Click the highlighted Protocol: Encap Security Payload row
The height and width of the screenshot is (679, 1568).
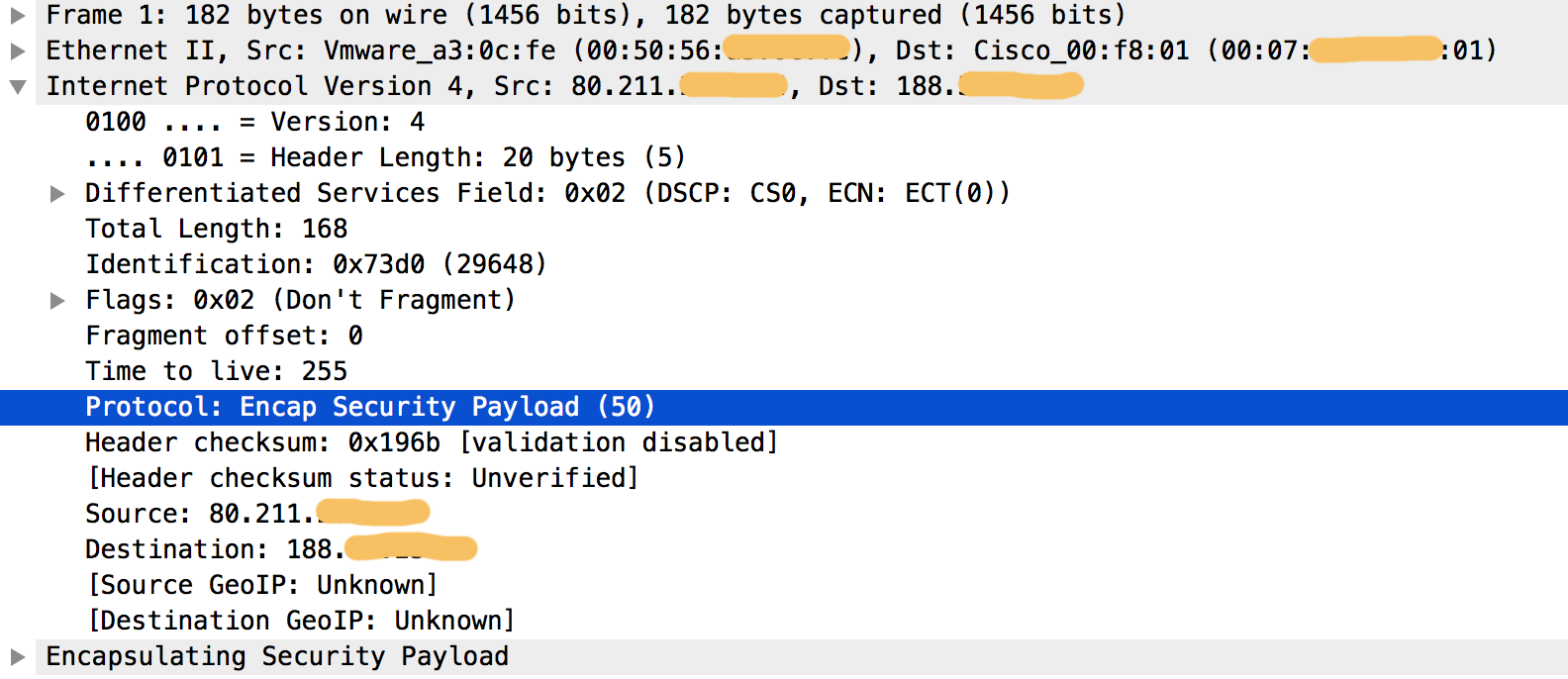[369, 407]
